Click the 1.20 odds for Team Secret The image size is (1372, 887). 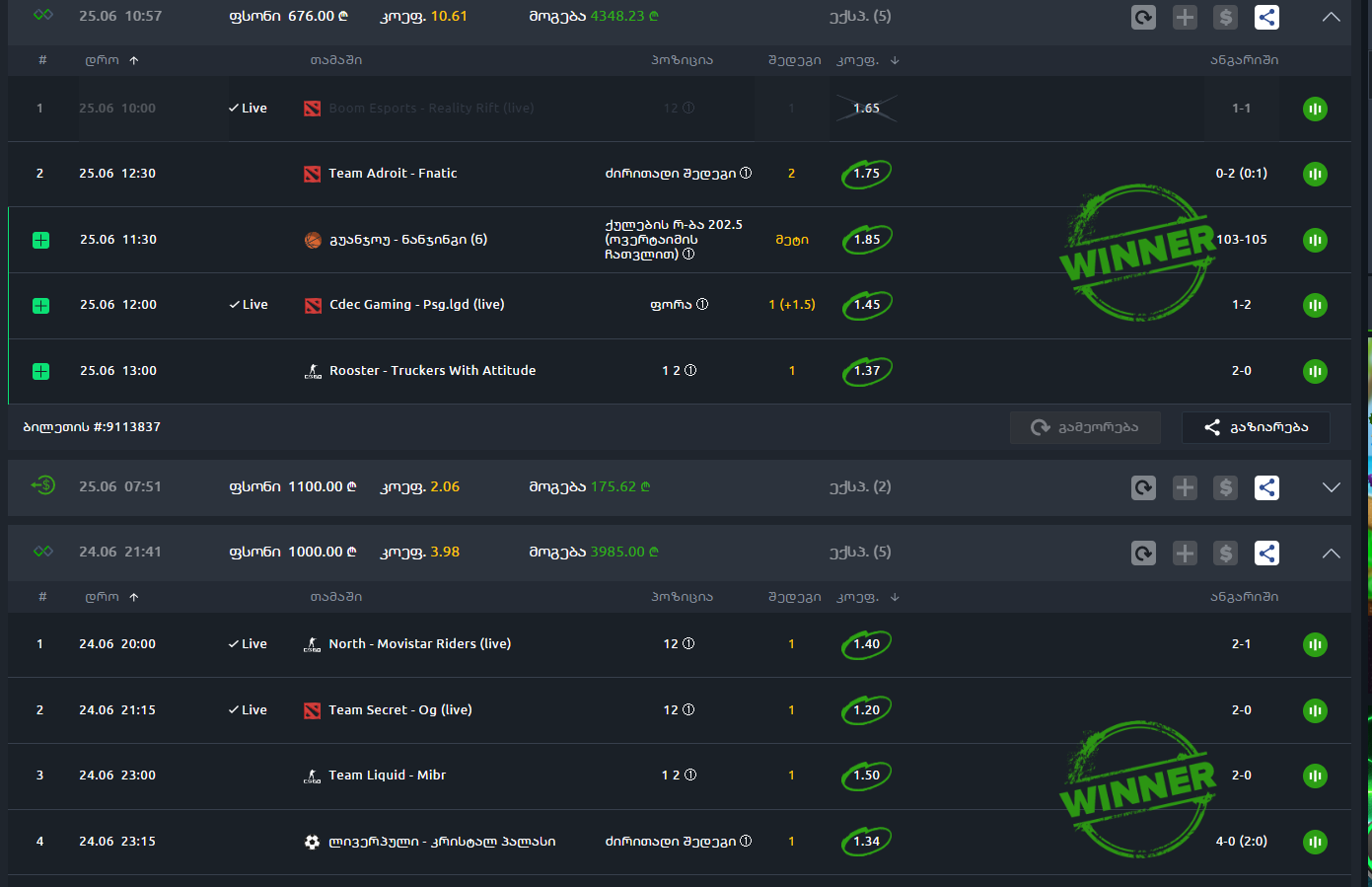point(867,710)
